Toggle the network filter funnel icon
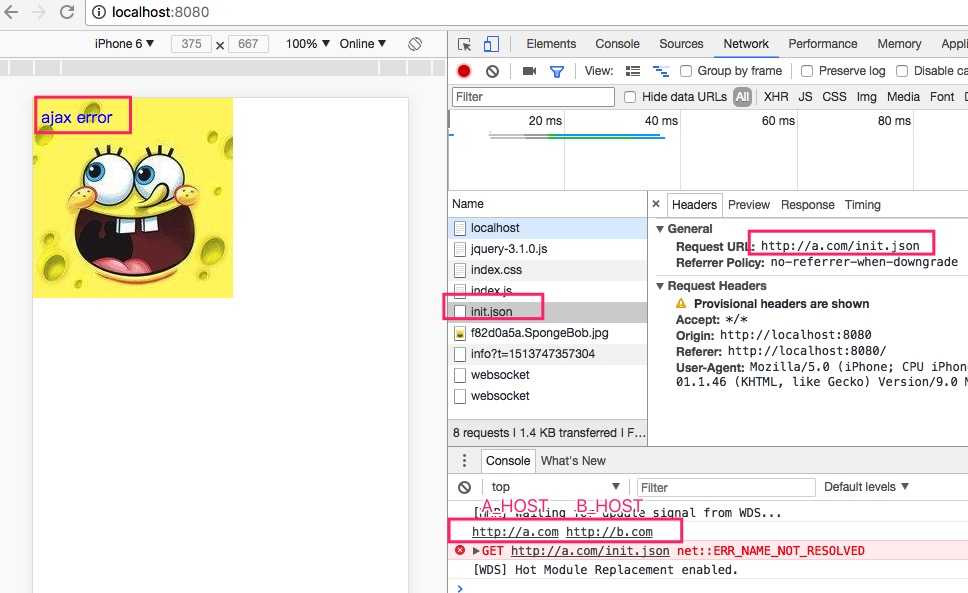The width and height of the screenshot is (968, 593). click(x=557, y=72)
